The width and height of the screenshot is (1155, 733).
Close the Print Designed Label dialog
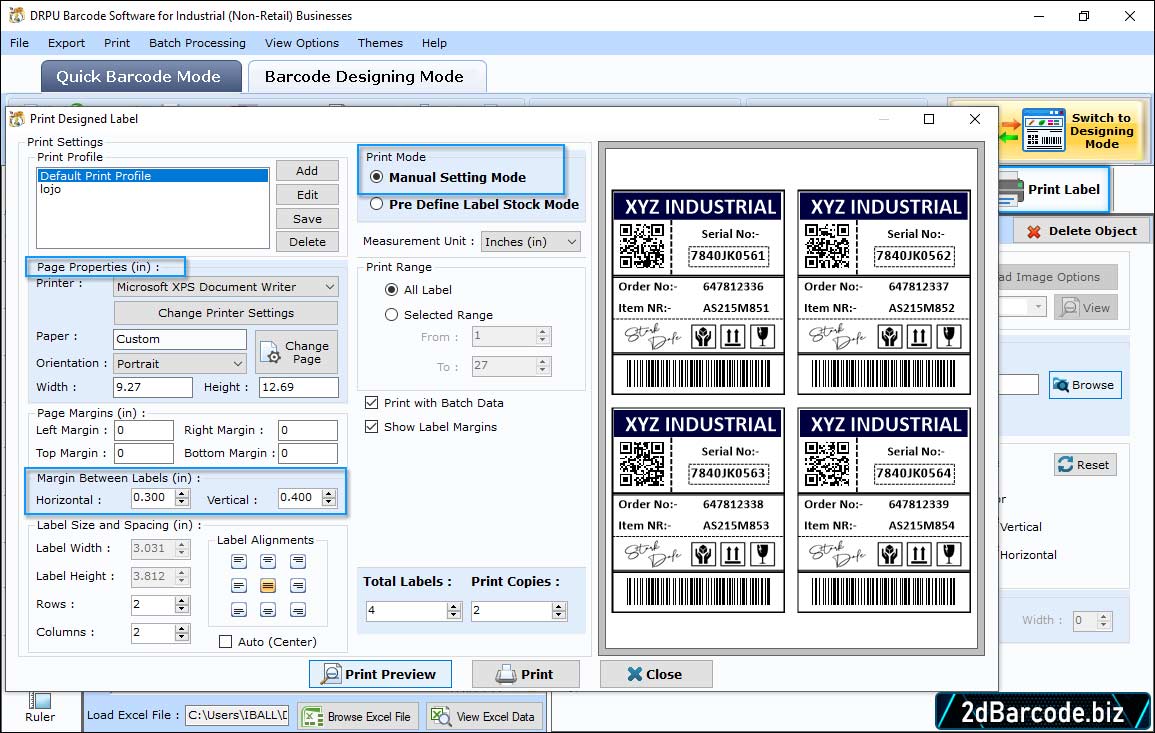975,119
